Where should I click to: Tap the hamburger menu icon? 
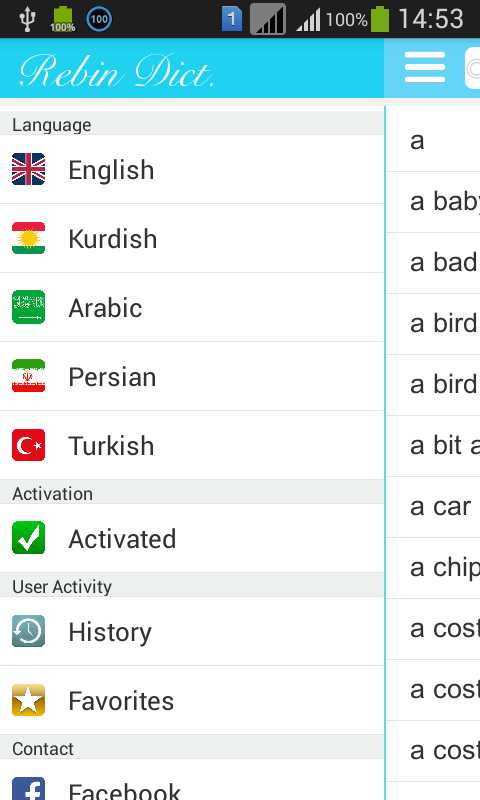point(424,67)
